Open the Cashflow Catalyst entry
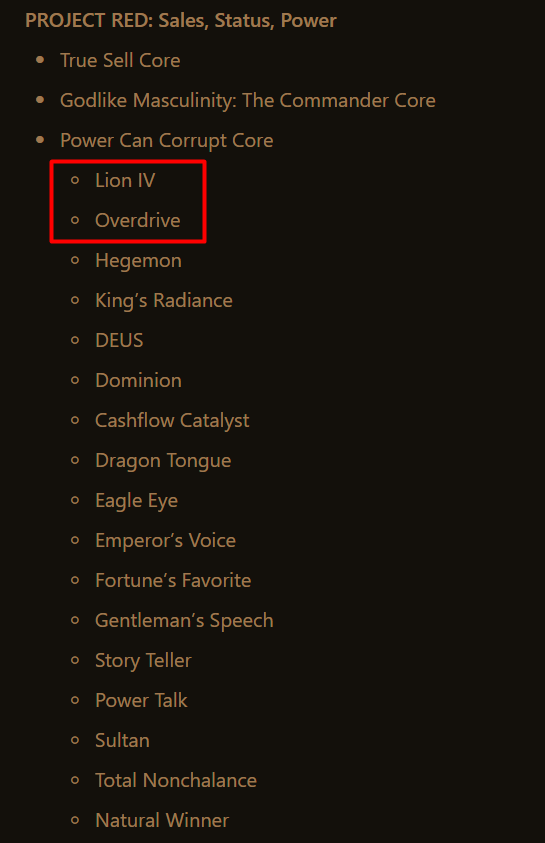The width and height of the screenshot is (545, 843). 172,420
